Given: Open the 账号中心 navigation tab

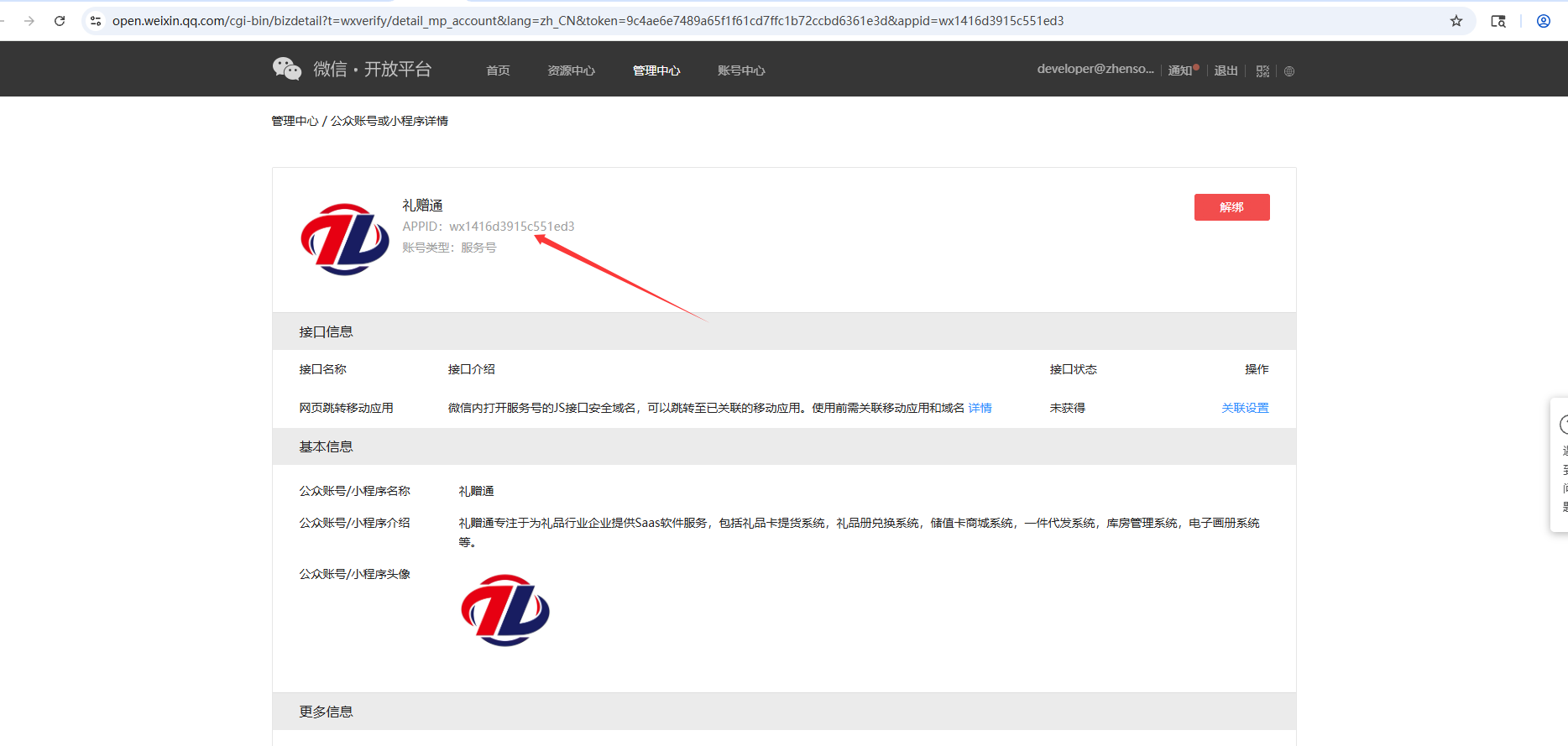Looking at the screenshot, I should (741, 70).
